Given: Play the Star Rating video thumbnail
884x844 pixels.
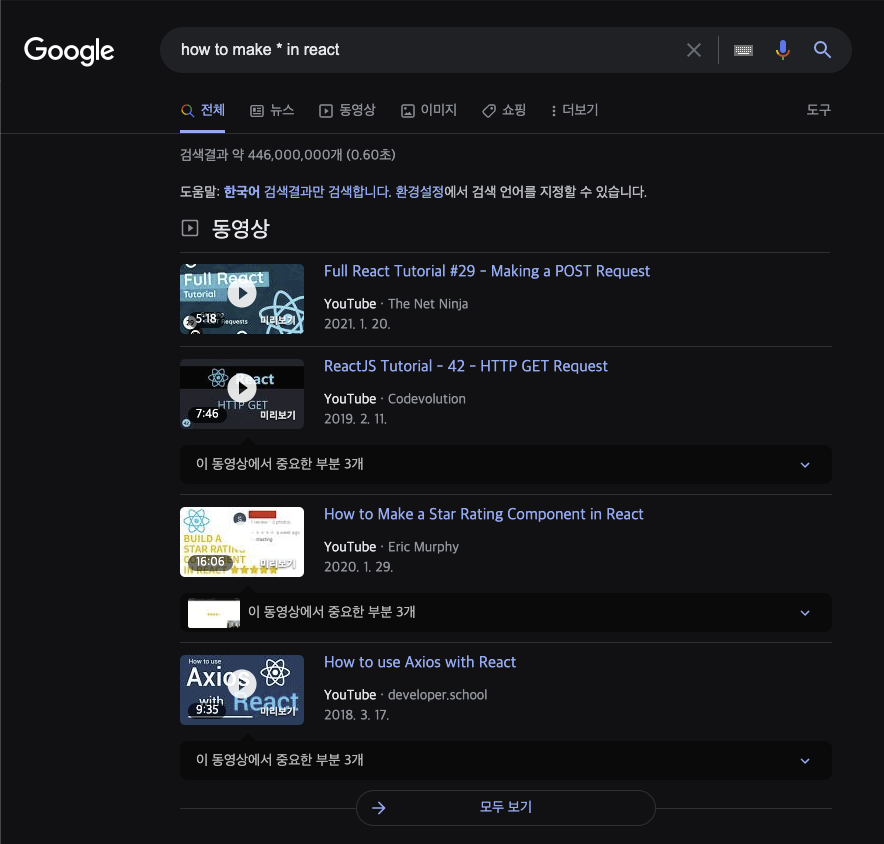Looking at the screenshot, I should tap(242, 542).
